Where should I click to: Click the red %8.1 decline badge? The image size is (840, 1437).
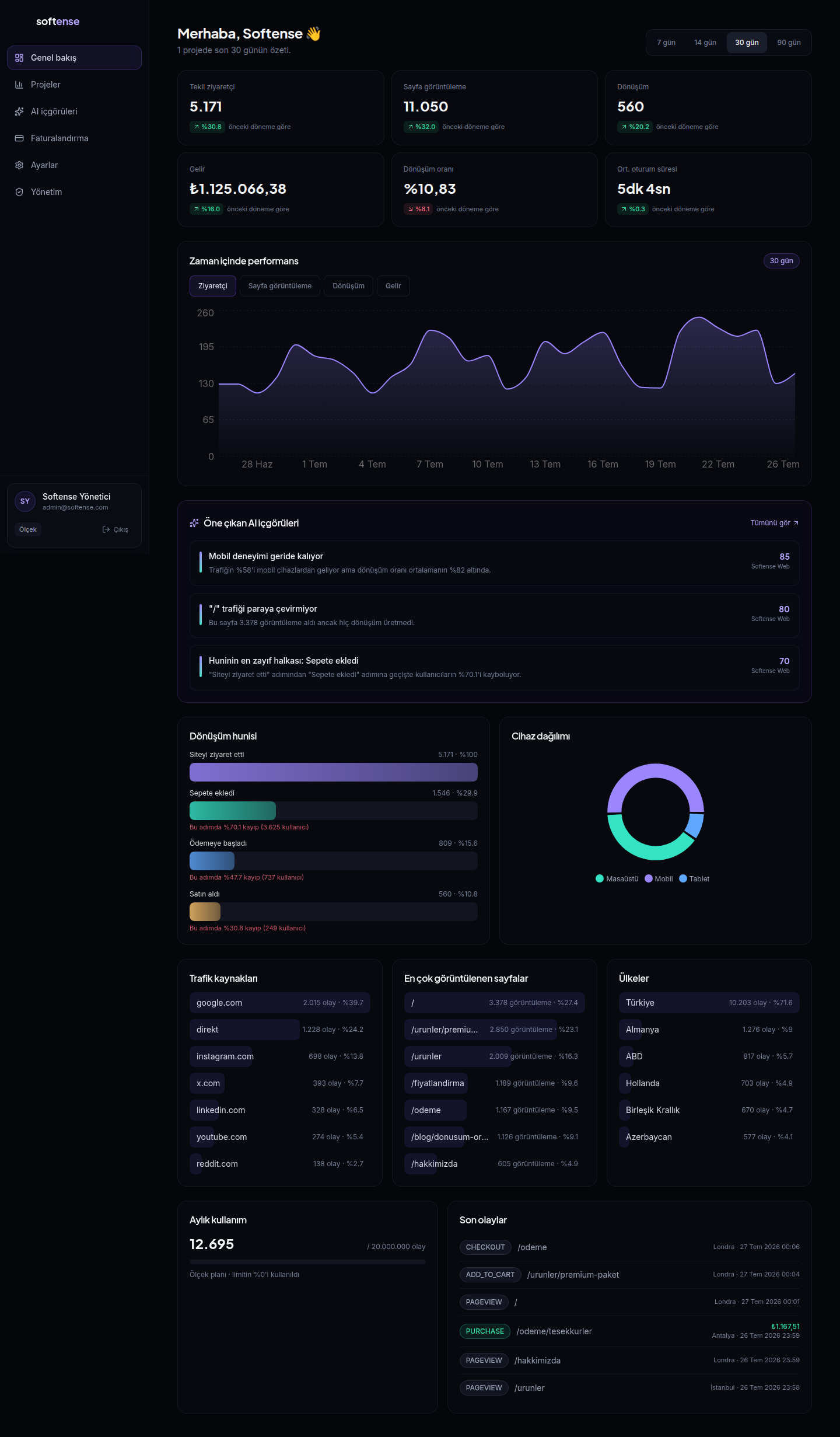(418, 209)
